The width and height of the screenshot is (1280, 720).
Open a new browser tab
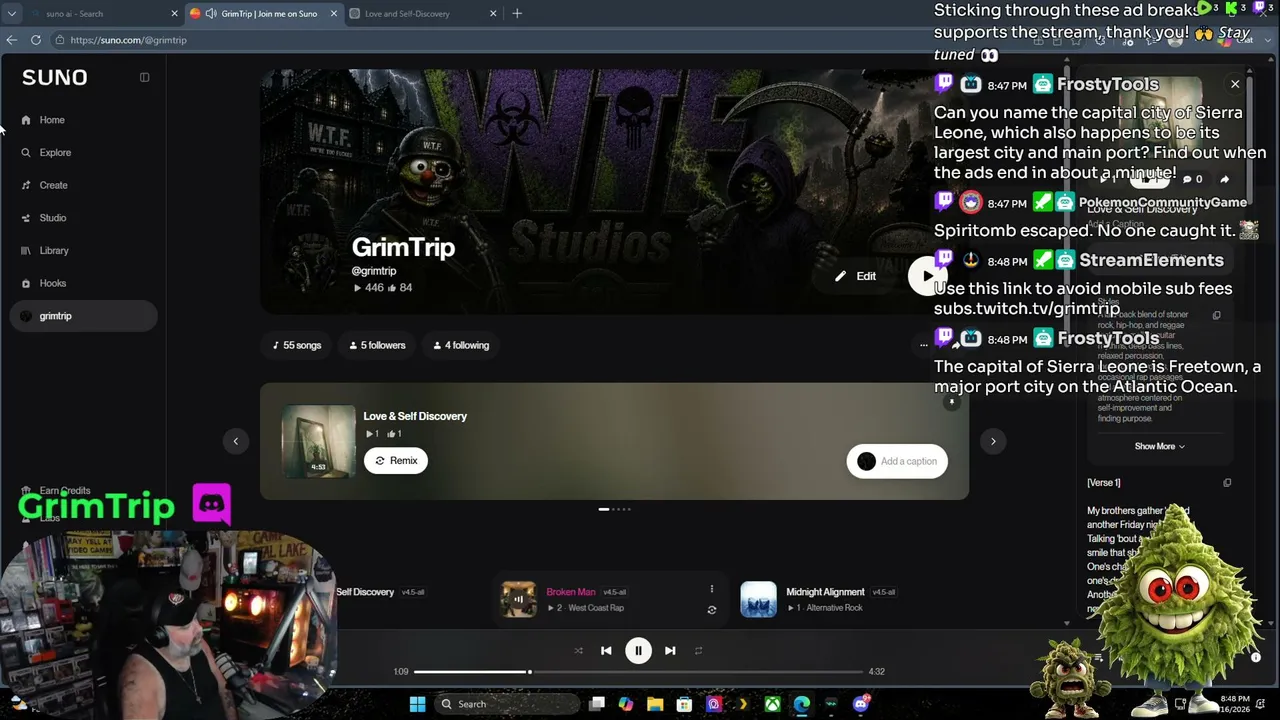point(517,14)
